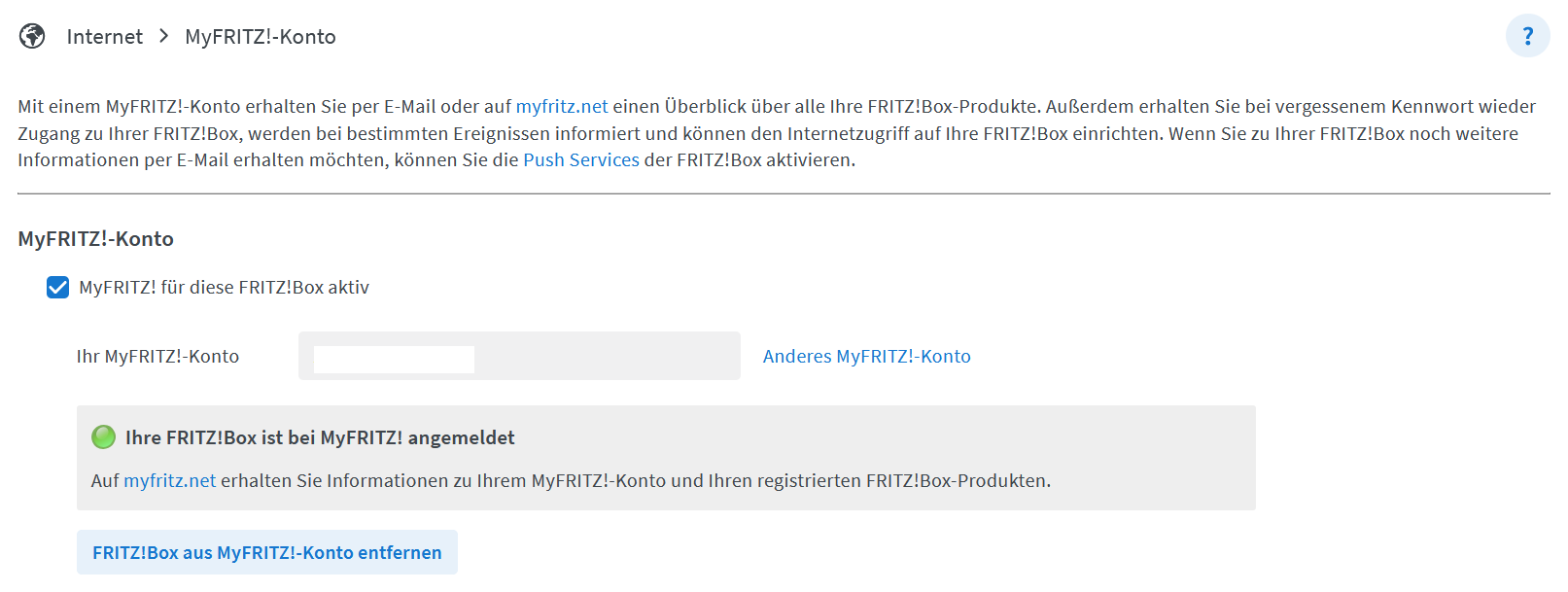Click the Anderes MyFRITZ!-Konto link

click(866, 357)
